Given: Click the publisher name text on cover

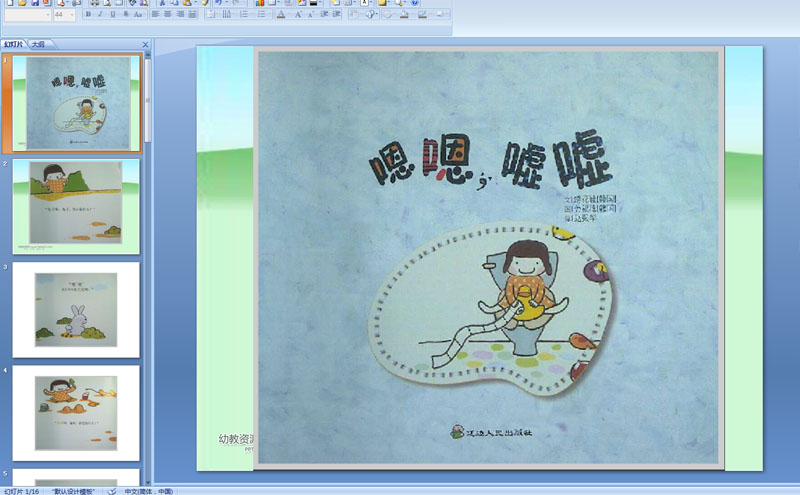Looking at the screenshot, I should [x=497, y=432].
